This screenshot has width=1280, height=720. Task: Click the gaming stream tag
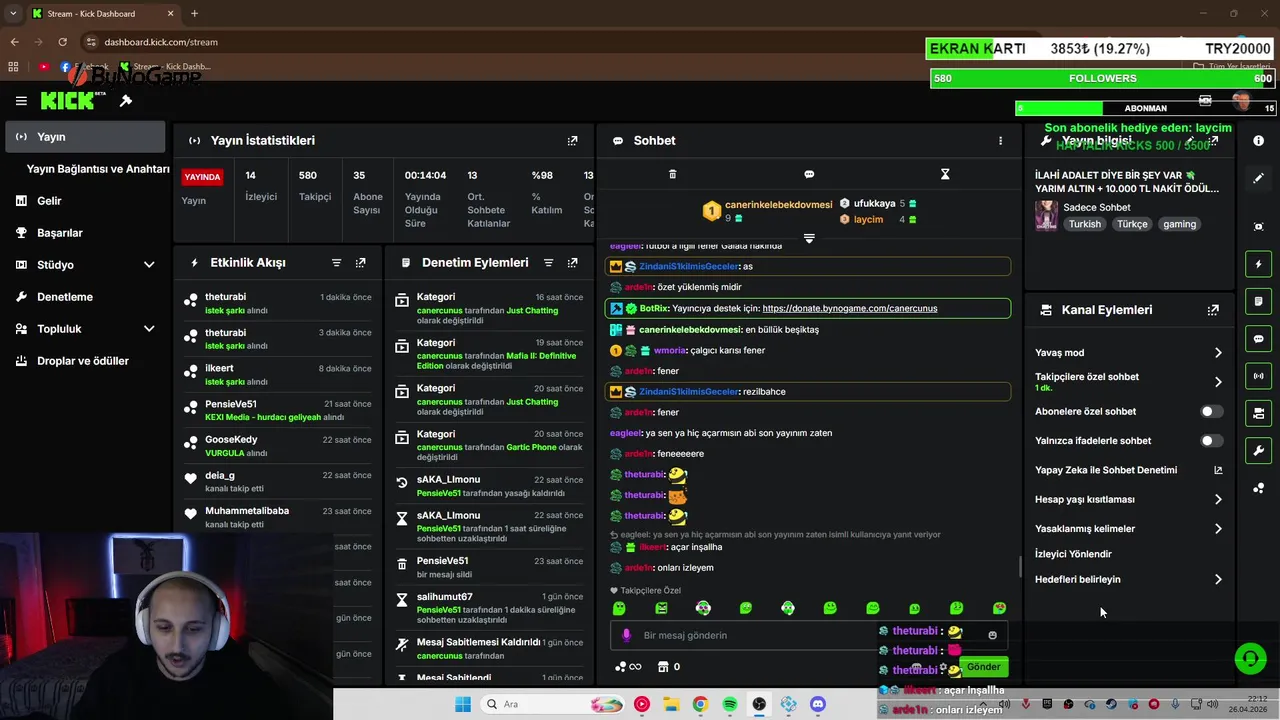(1179, 224)
